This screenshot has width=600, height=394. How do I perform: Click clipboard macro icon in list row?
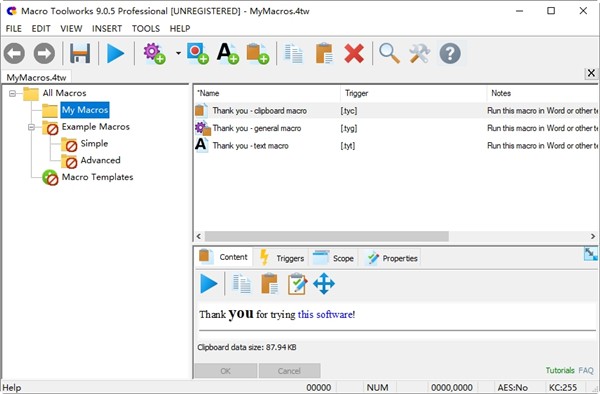tap(201, 110)
